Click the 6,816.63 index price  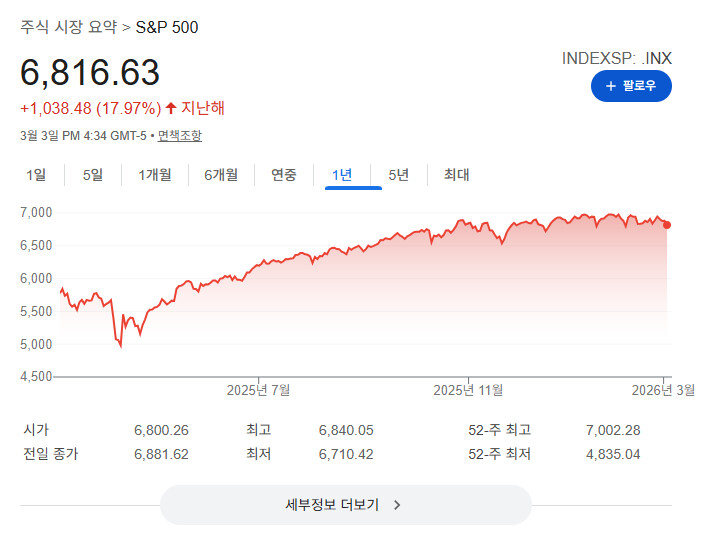(x=90, y=72)
